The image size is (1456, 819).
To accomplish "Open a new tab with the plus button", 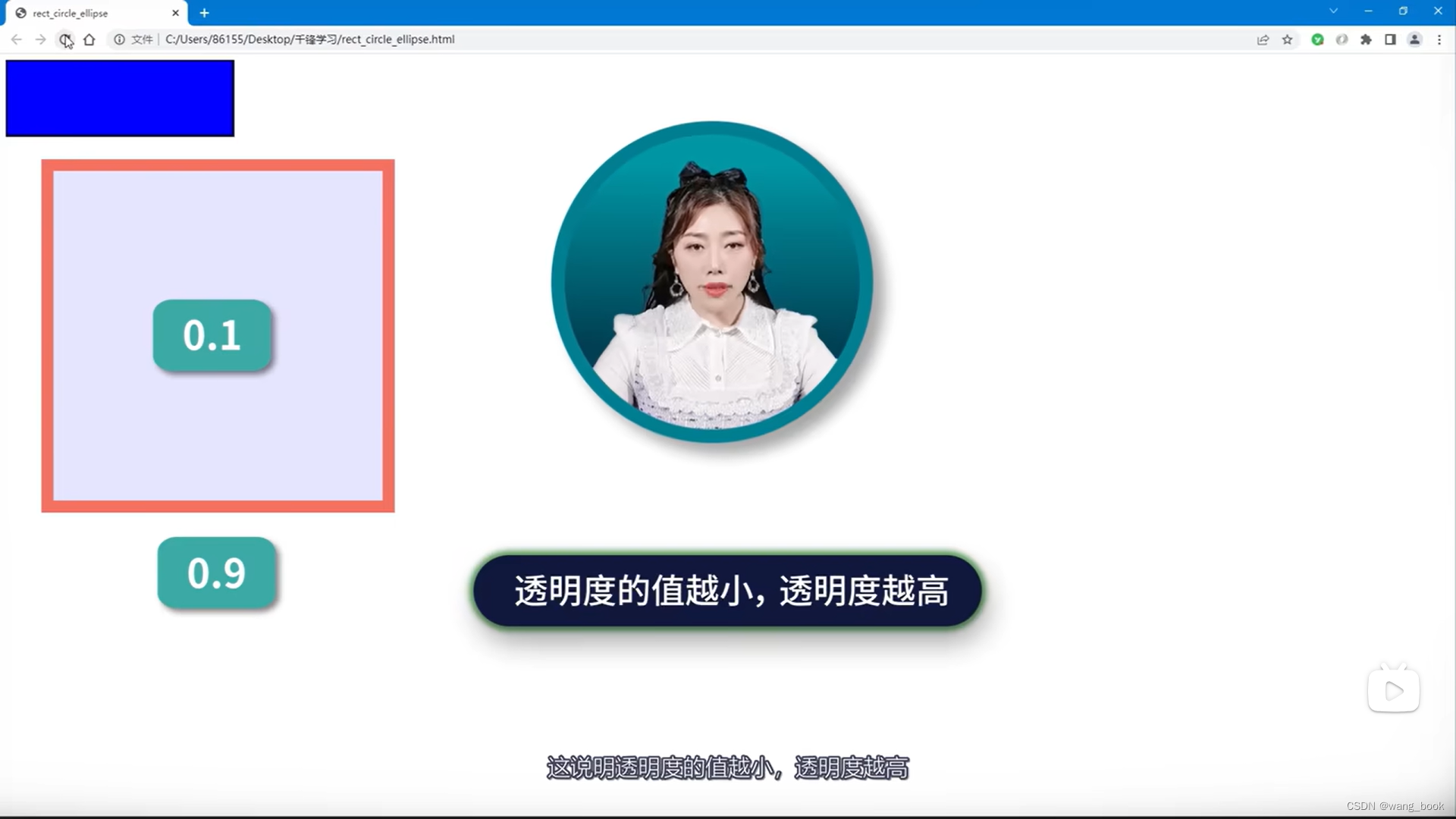I will click(204, 13).
